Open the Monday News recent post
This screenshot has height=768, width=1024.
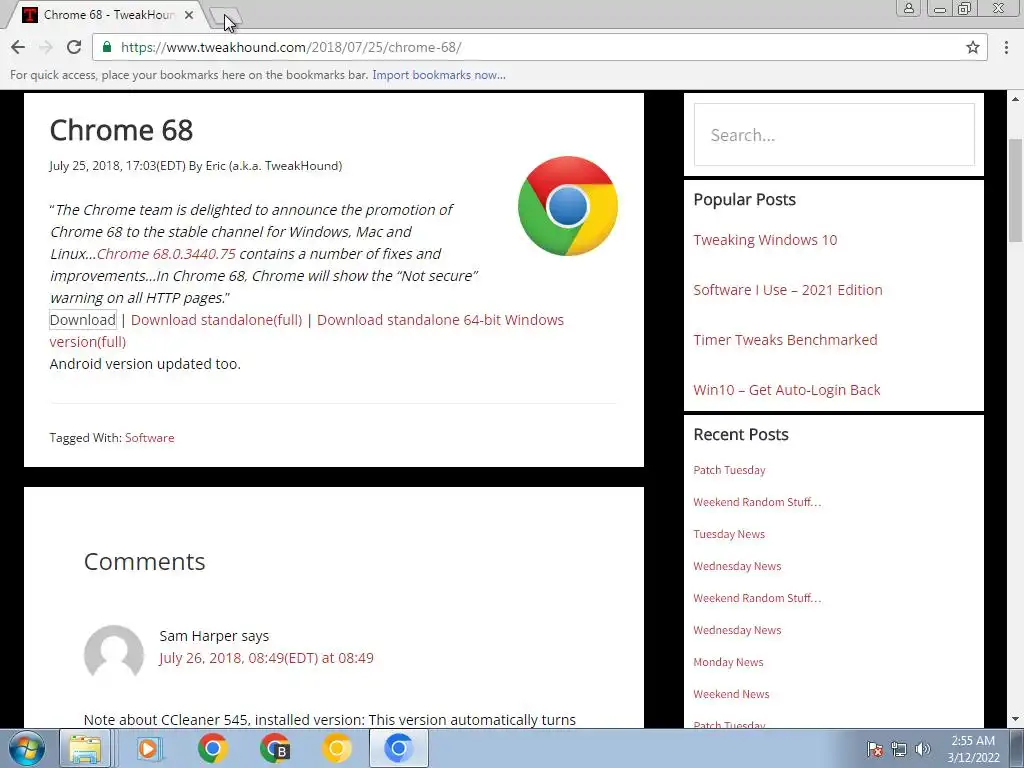(728, 662)
